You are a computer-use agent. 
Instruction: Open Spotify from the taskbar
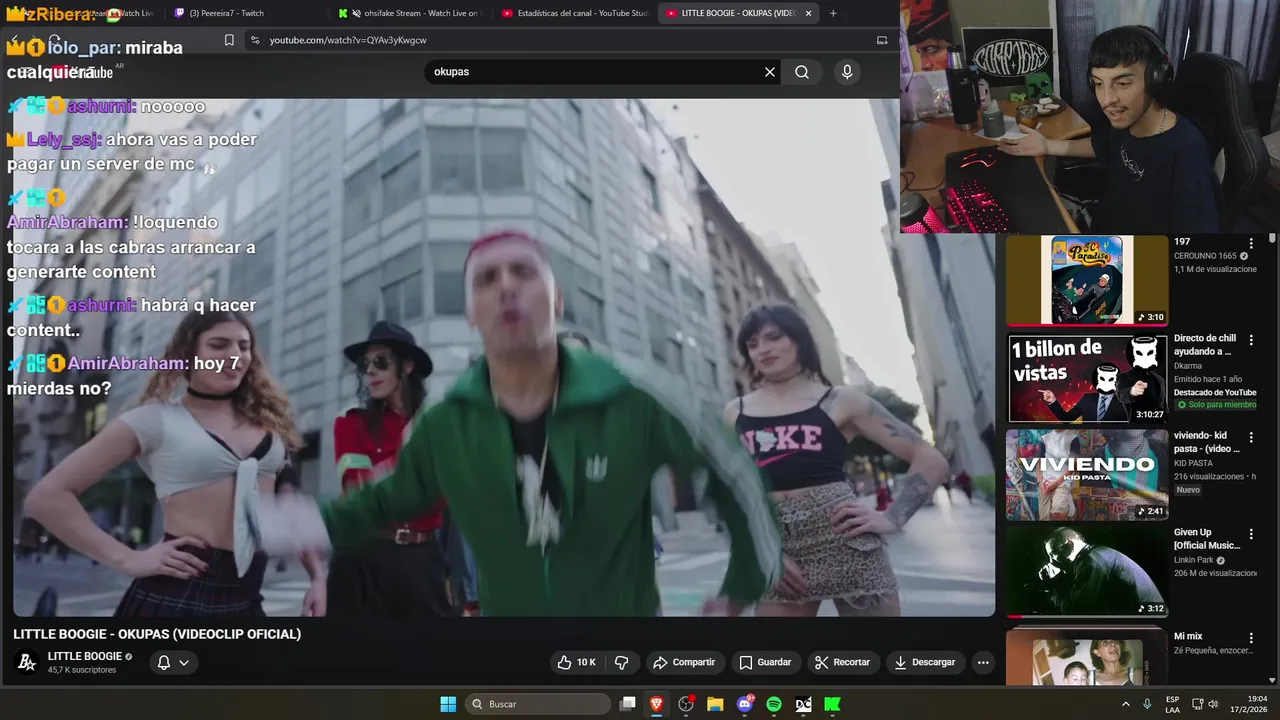[x=774, y=704]
